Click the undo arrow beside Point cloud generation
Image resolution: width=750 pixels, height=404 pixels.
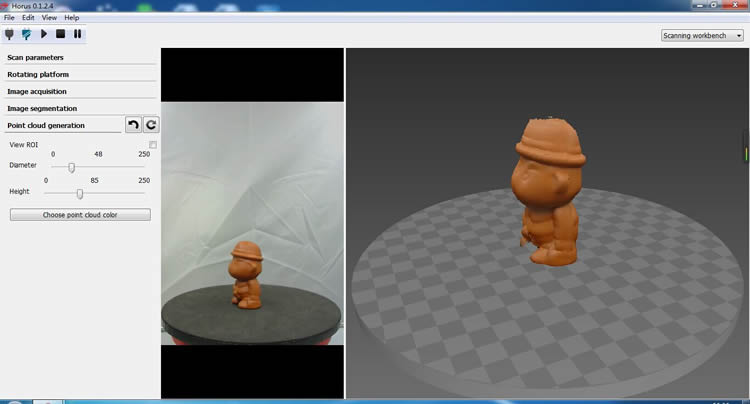pyautogui.click(x=133, y=125)
